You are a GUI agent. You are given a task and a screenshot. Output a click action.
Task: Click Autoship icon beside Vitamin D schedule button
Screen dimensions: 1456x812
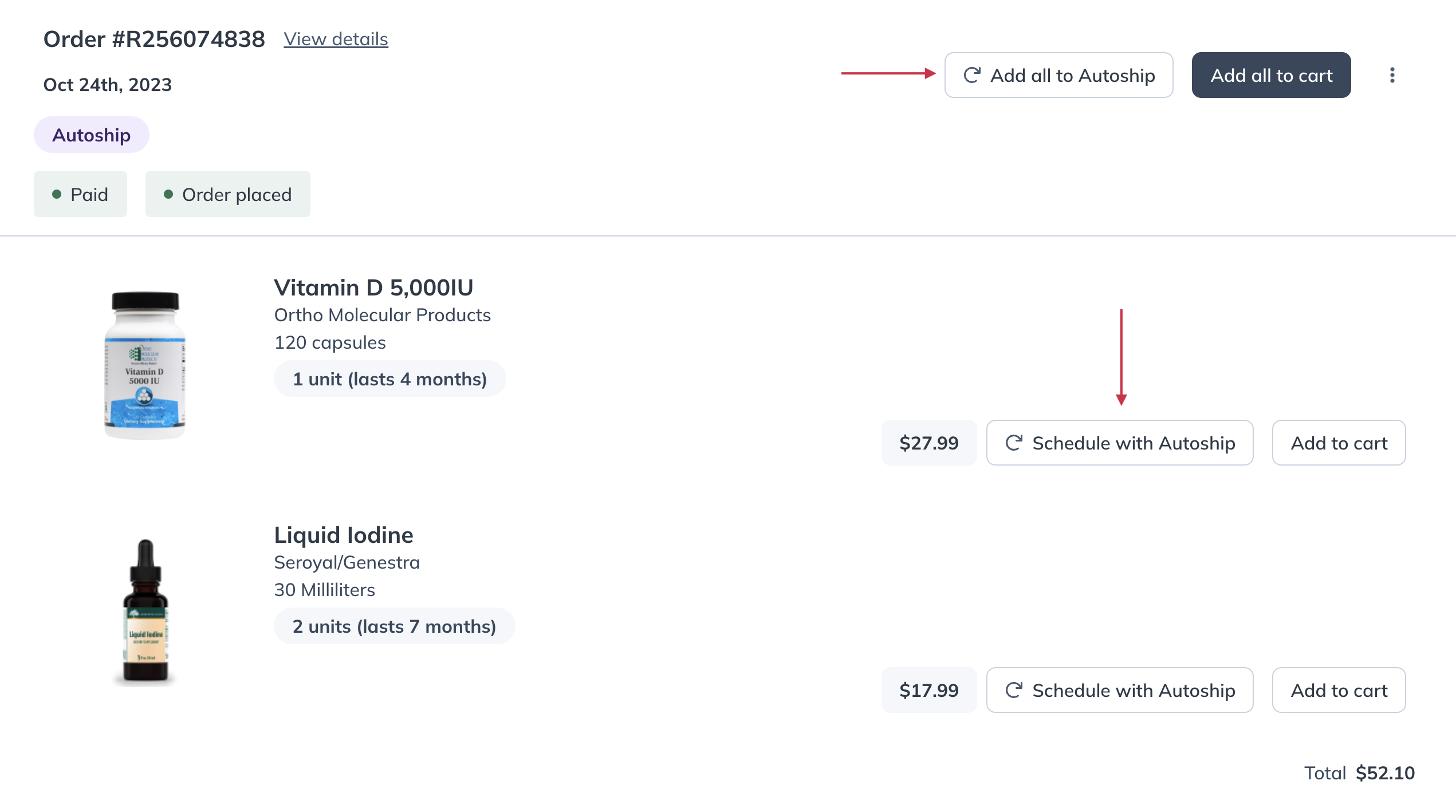(1014, 443)
